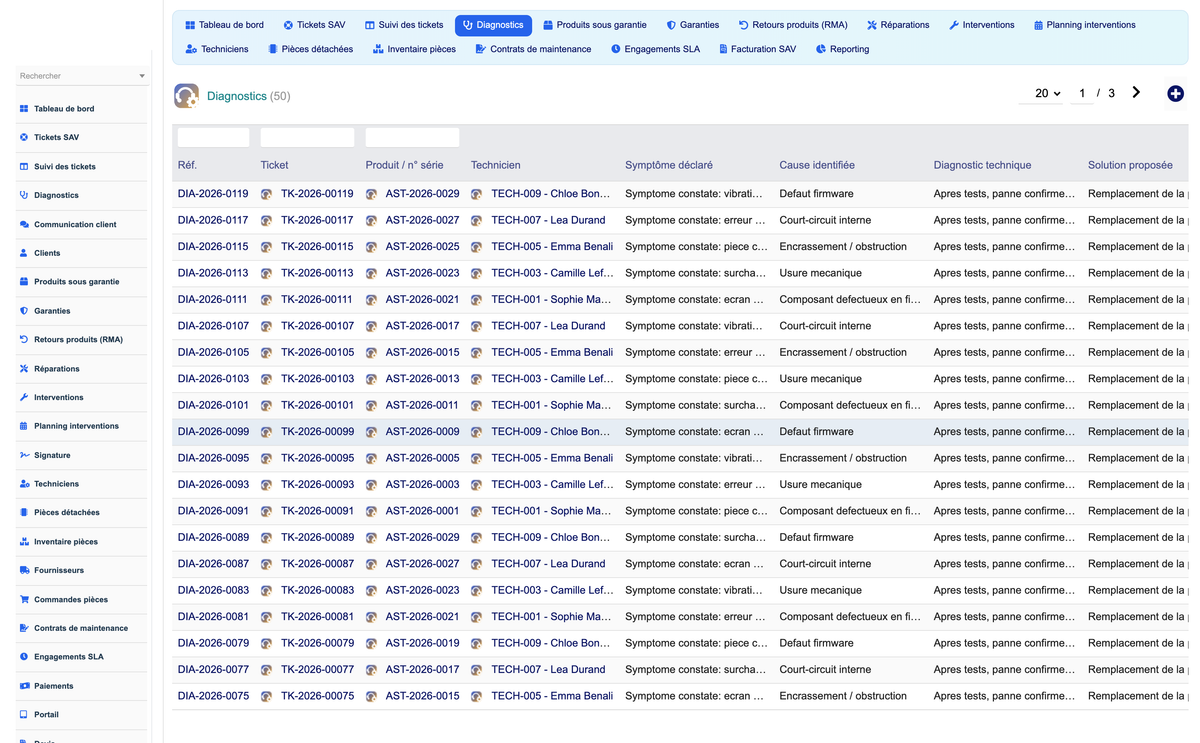Click the ticket icon beside TK-2026-00119
The image size is (1200, 743).
[x=266, y=194]
